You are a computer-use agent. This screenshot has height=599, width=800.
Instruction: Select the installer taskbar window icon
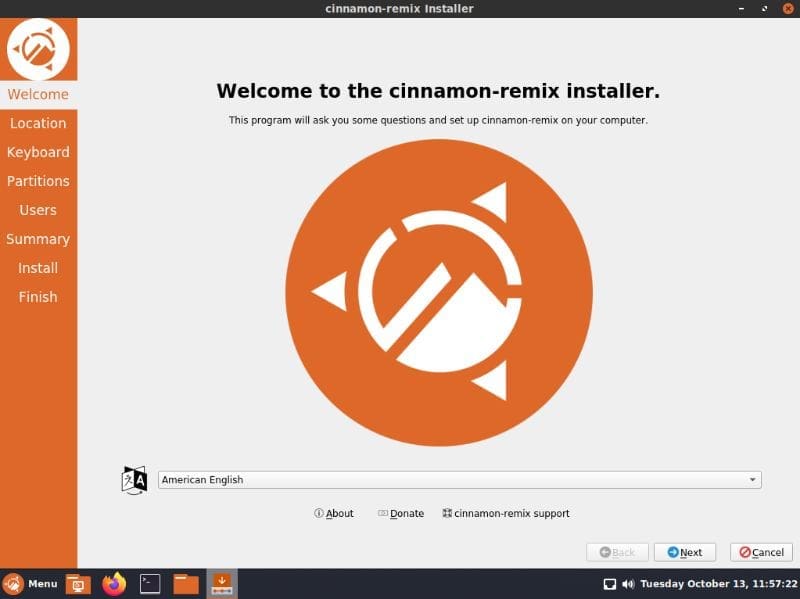coord(222,584)
